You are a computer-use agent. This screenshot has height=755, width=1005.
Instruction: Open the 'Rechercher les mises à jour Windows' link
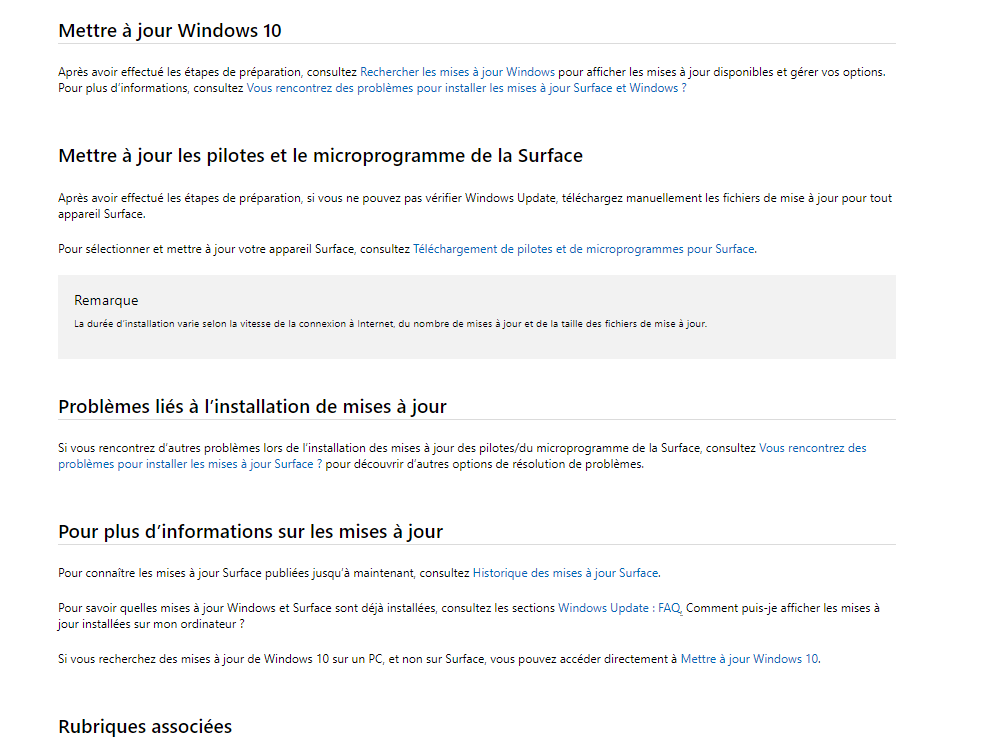tap(457, 72)
